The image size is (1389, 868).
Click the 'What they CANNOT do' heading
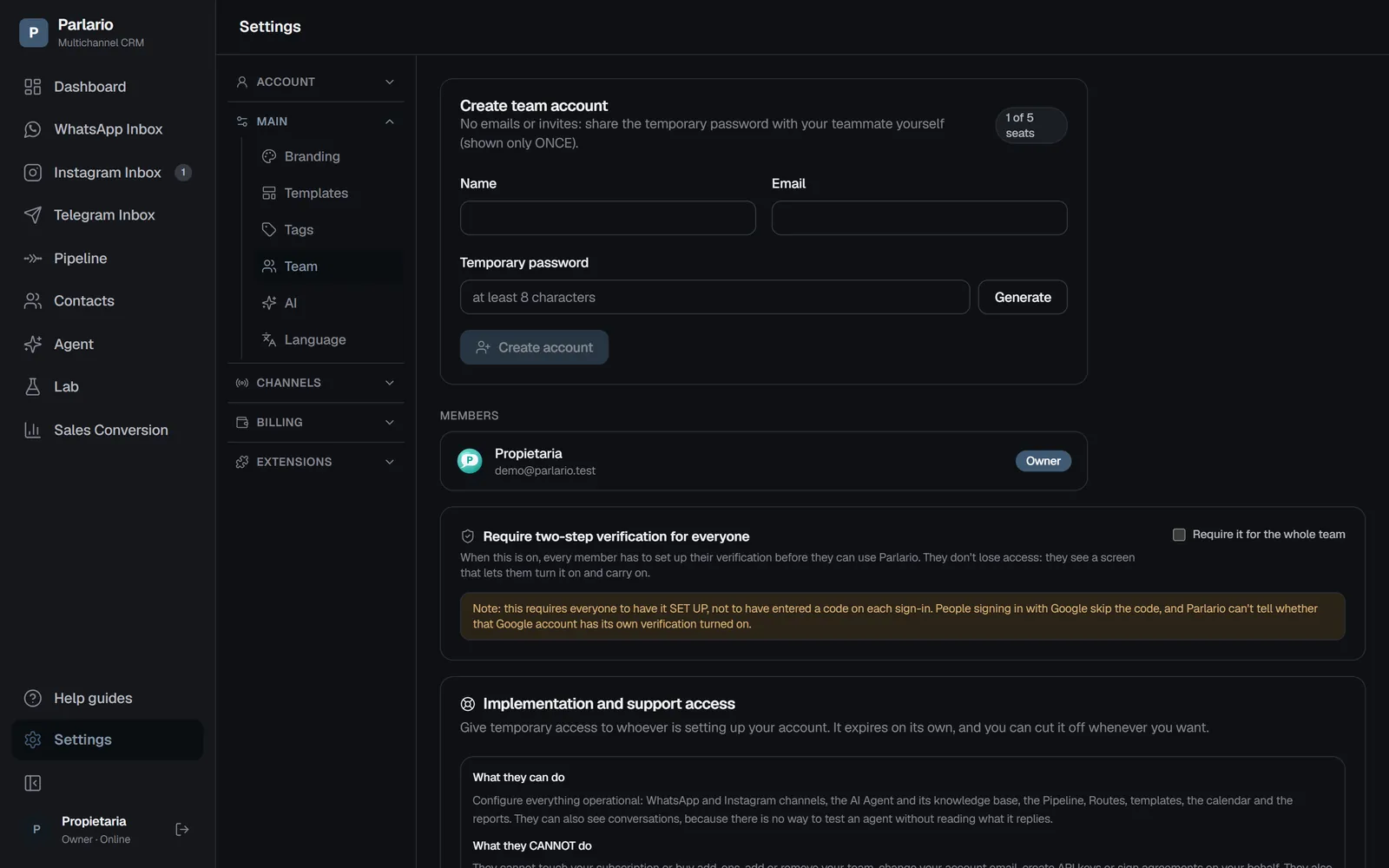[532, 845]
